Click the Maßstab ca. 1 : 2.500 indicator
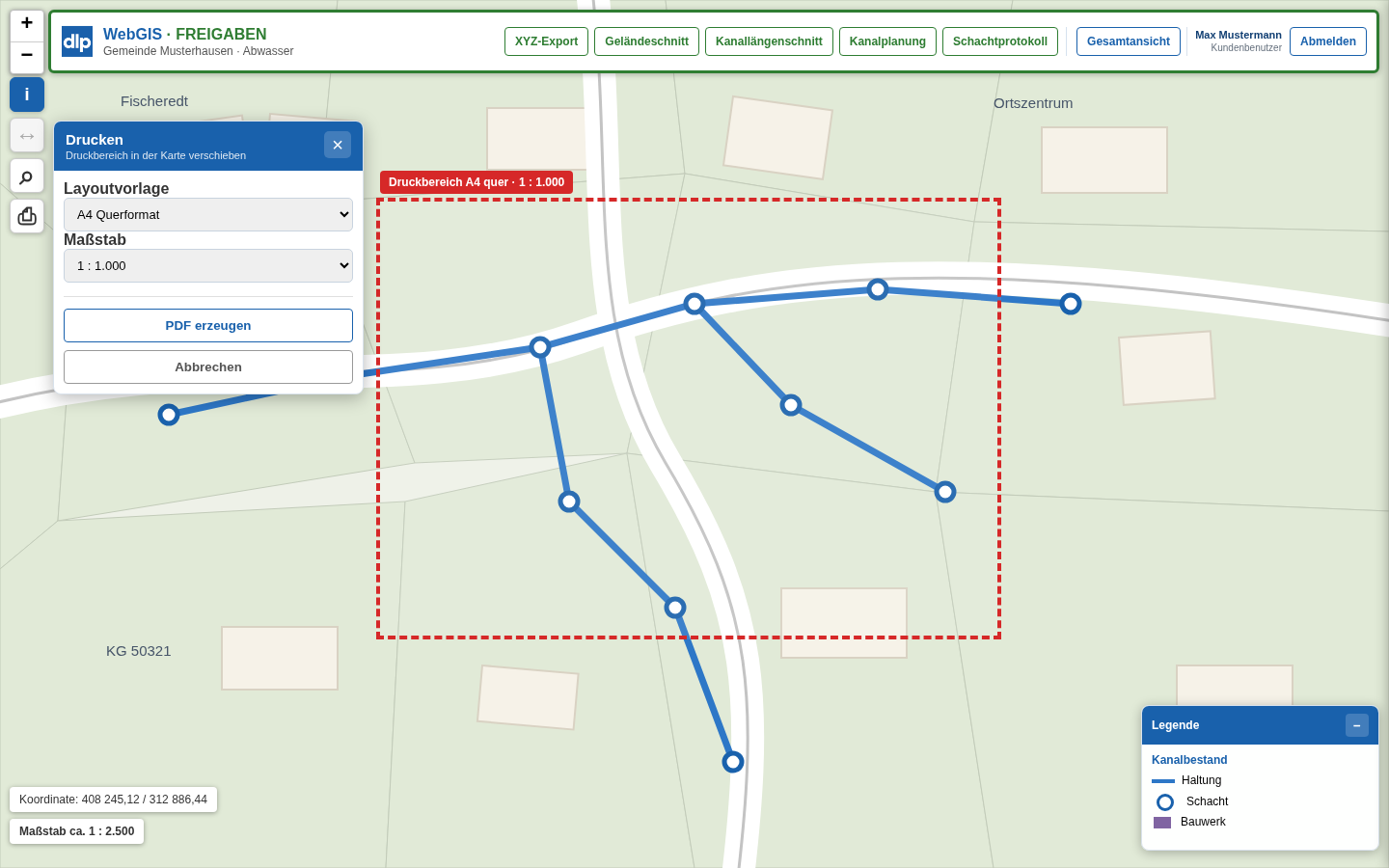The height and width of the screenshot is (868, 1389). [x=76, y=831]
